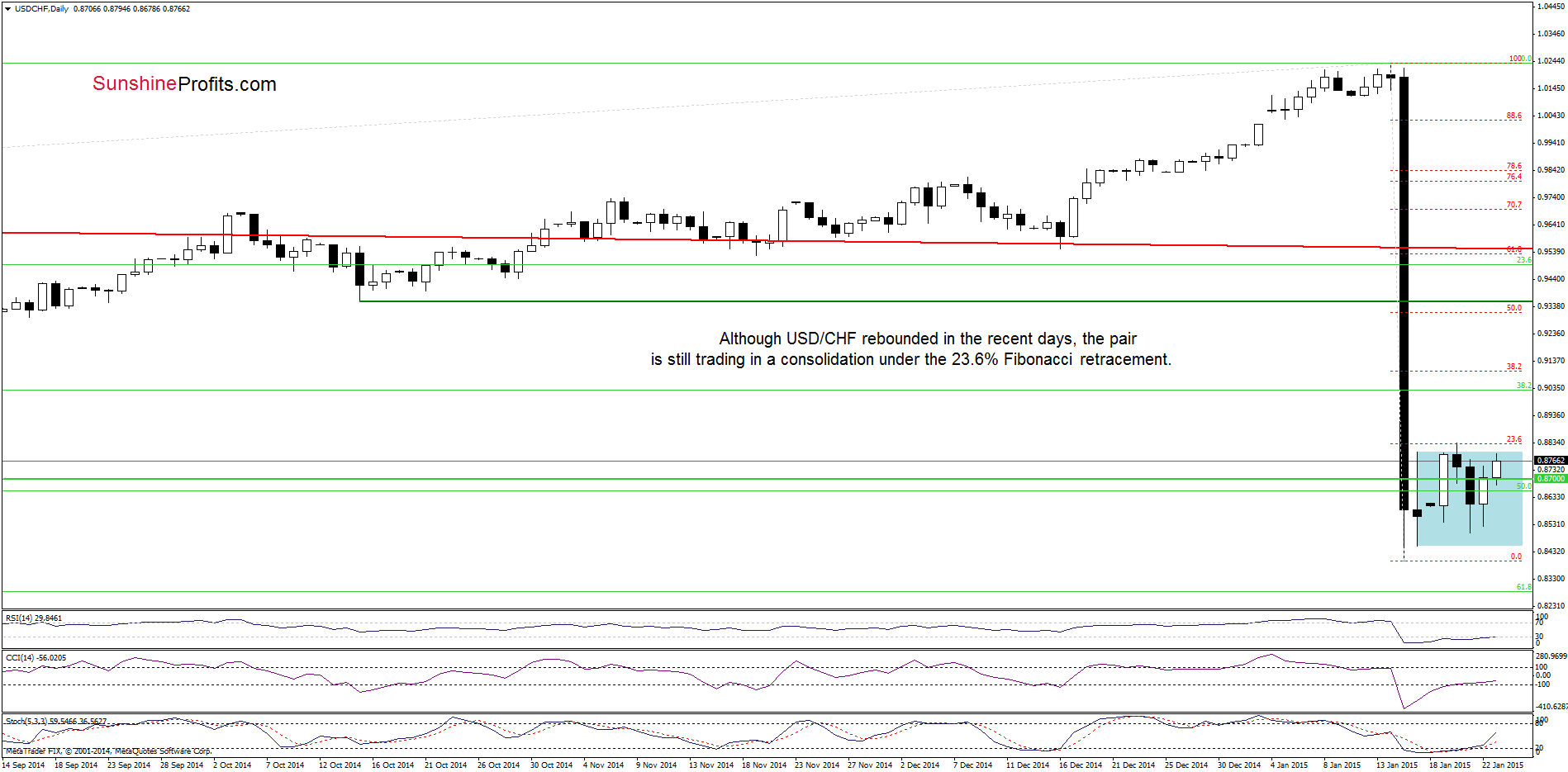Click the 0.82310 price axis label

pos(1551,605)
